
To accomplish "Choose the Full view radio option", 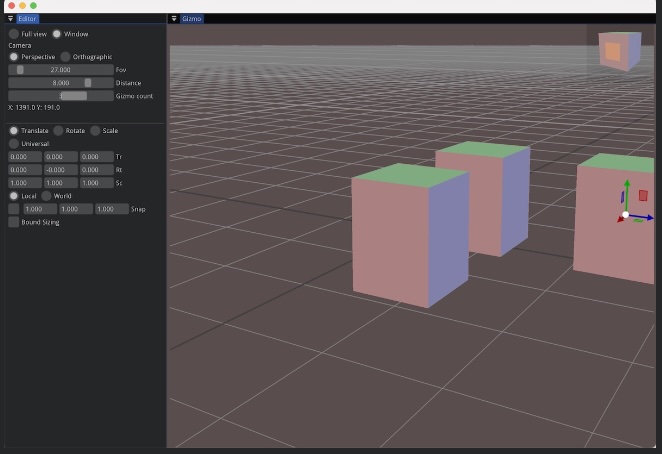I will [14, 34].
